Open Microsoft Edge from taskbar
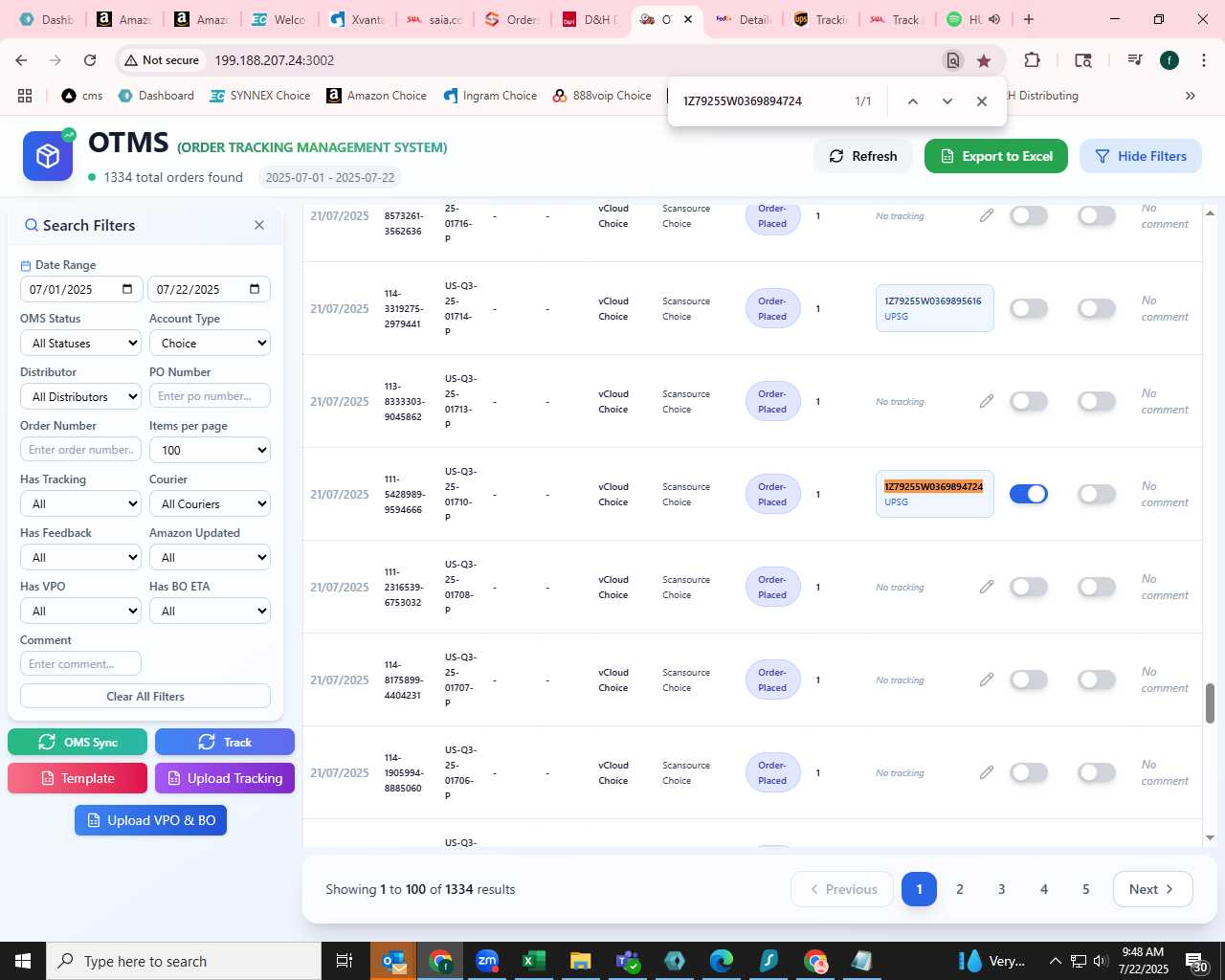The width and height of the screenshot is (1225, 980). (721, 961)
